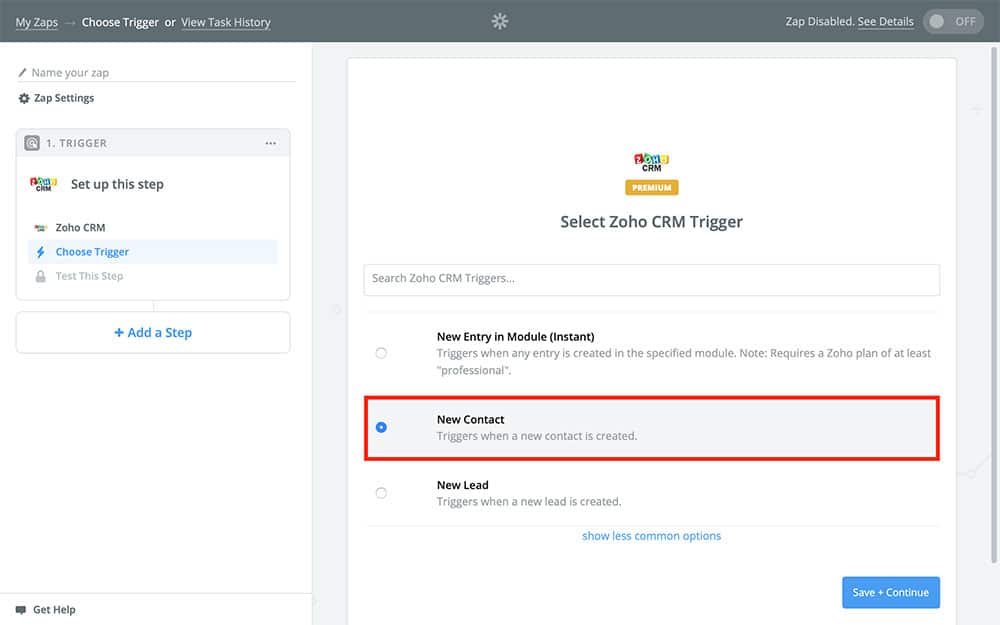1000x625 pixels.
Task: Open the trigger step three-dot menu
Action: [270, 143]
